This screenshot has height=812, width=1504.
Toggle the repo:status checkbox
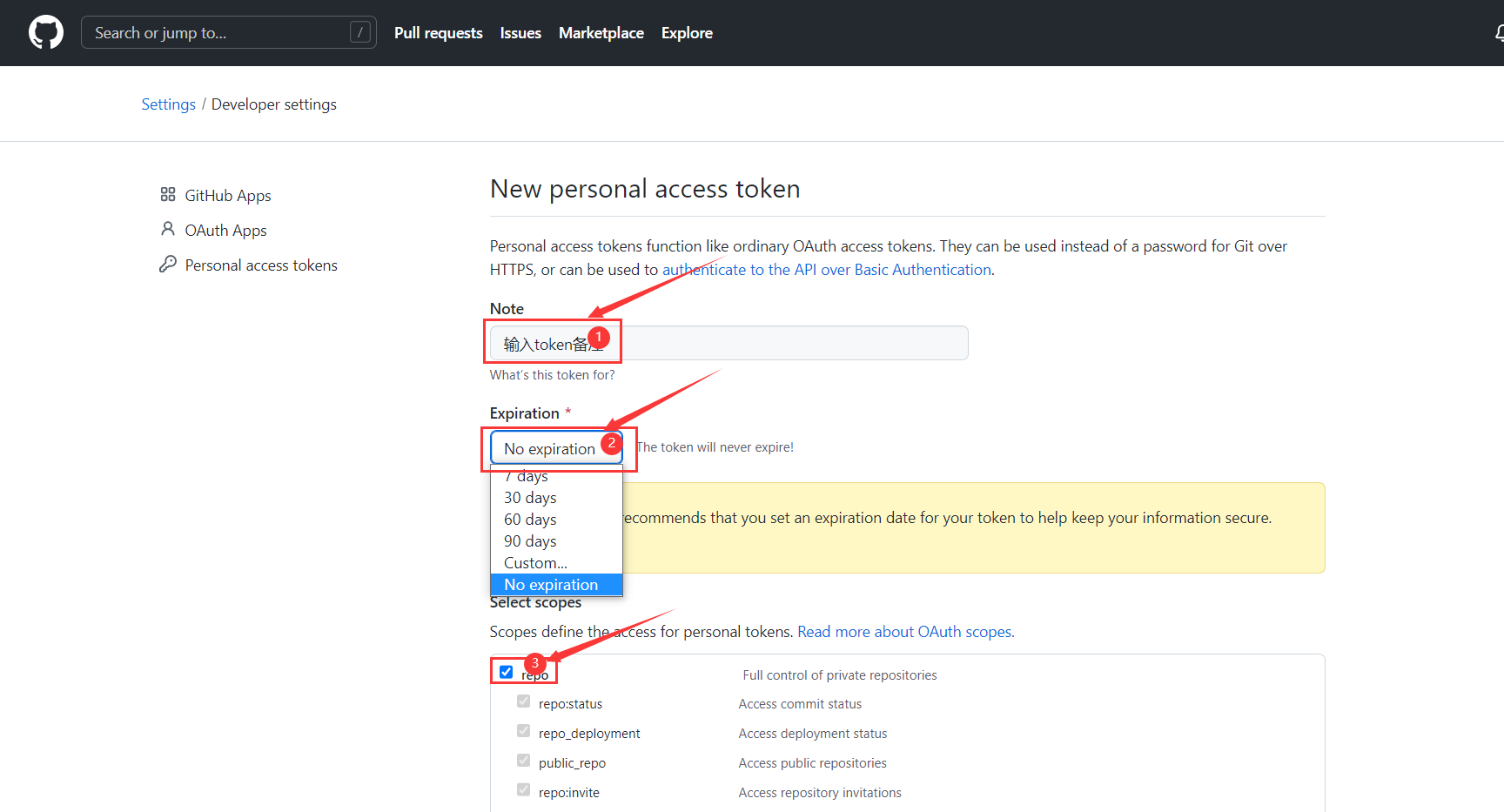524,701
